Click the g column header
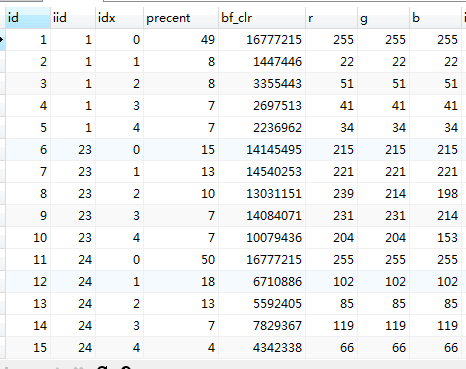Viewport: 466px width, 369px height. (383, 18)
